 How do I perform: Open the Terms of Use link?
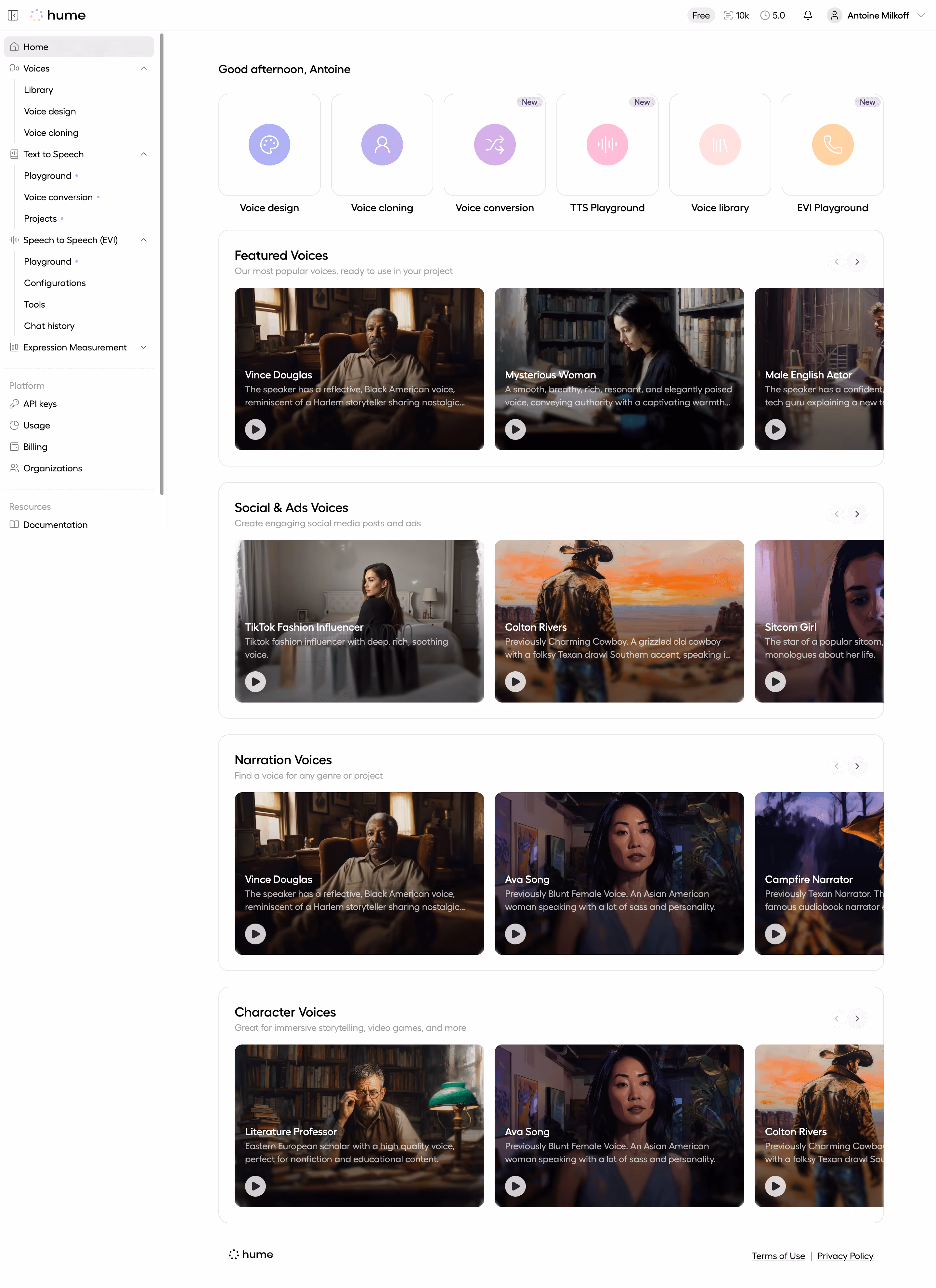tap(778, 1255)
